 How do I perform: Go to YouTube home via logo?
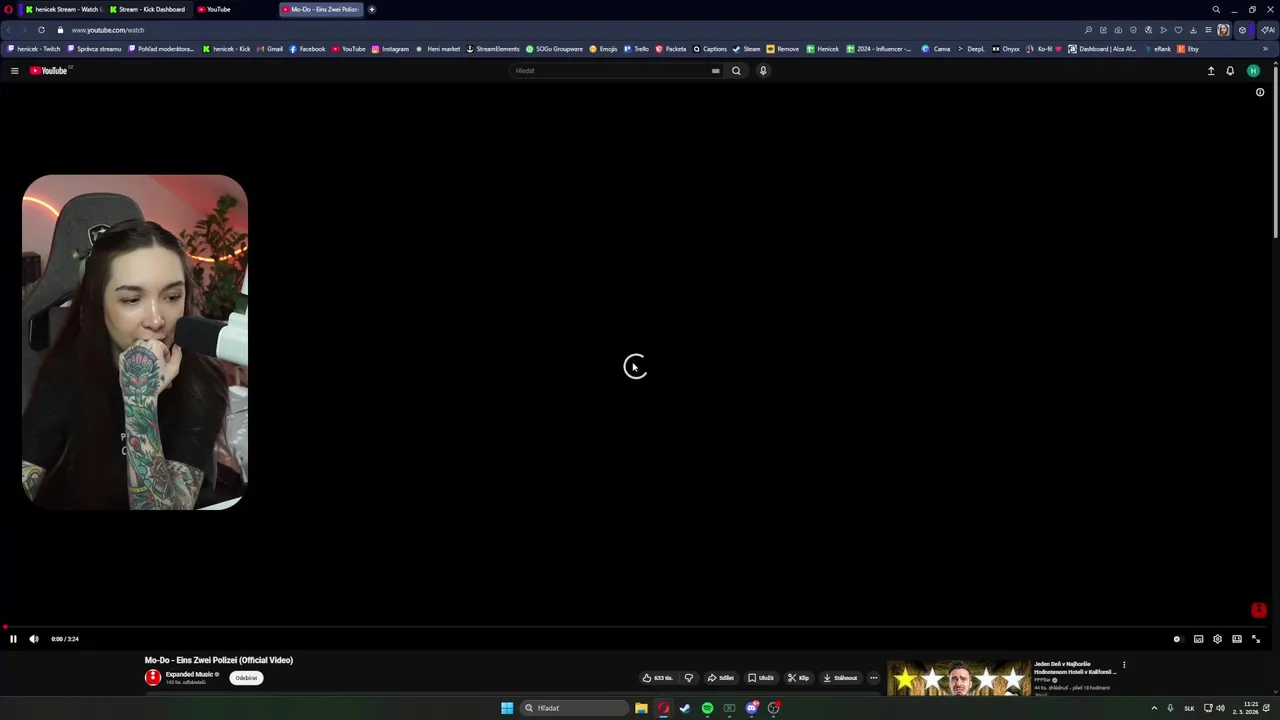click(x=48, y=71)
